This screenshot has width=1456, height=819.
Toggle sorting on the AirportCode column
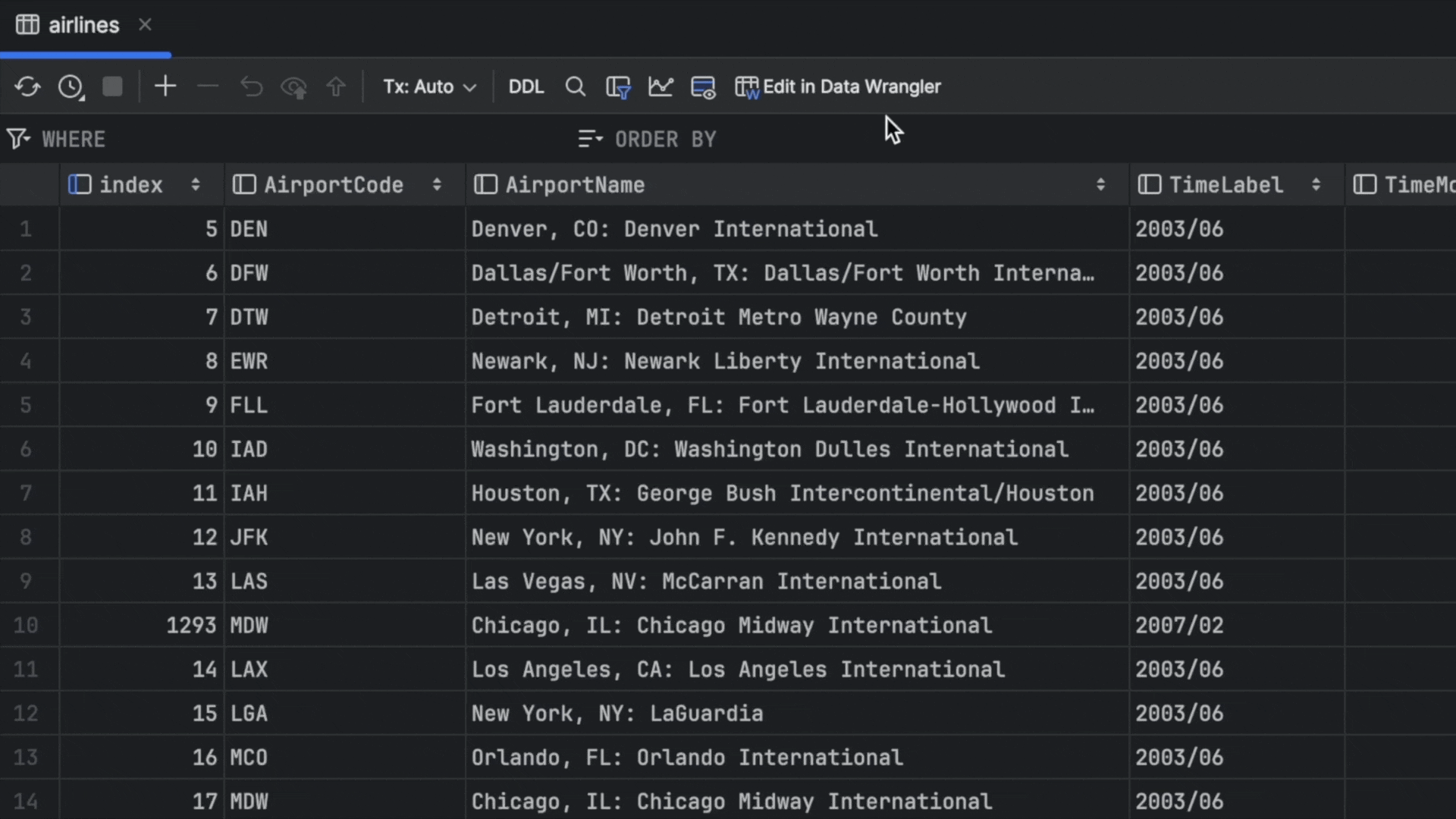pyautogui.click(x=437, y=184)
